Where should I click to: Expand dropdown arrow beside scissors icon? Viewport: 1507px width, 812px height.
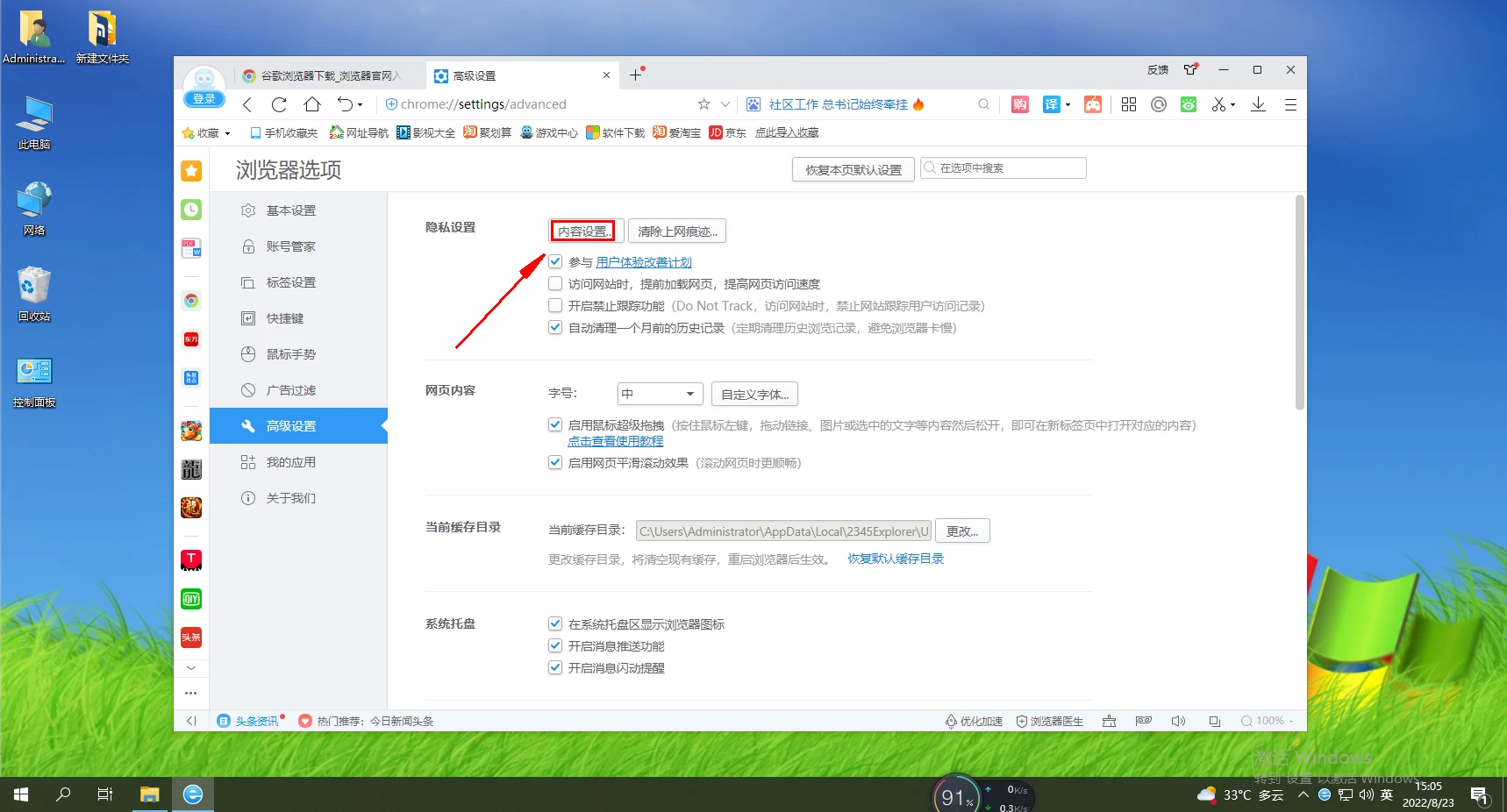tap(1233, 105)
